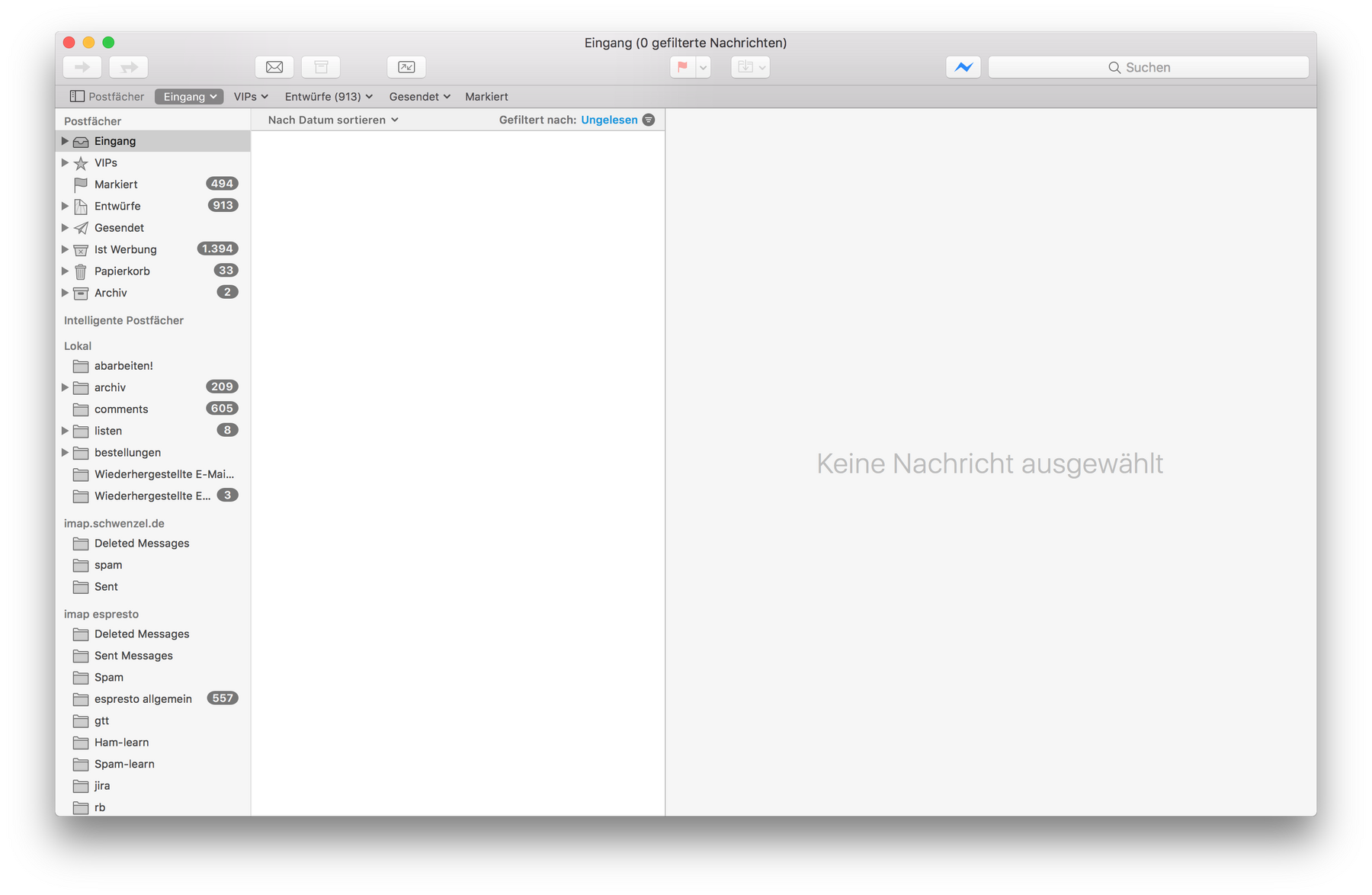
Task: Toggle the round message filter button
Action: [649, 120]
